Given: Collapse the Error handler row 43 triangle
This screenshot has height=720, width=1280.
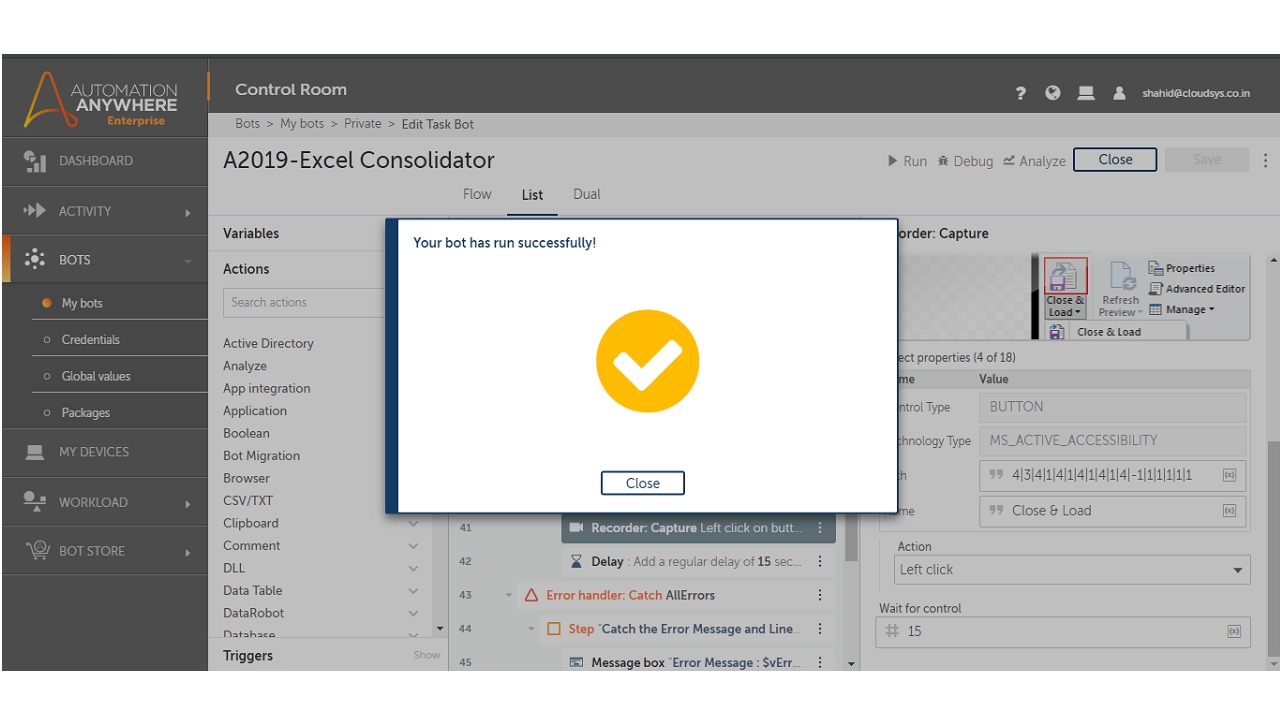Looking at the screenshot, I should pos(509,596).
